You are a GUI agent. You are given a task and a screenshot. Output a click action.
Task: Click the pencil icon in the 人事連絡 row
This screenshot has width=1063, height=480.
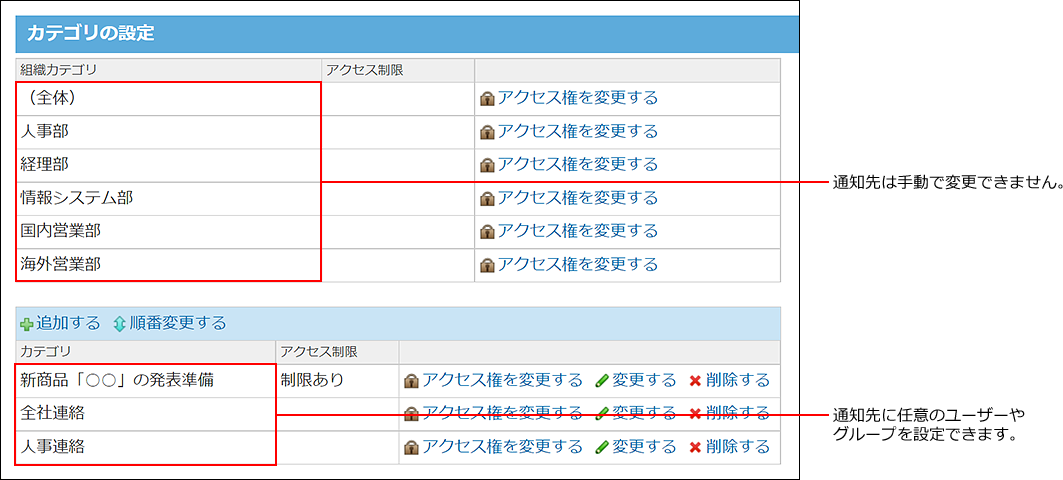(602, 448)
